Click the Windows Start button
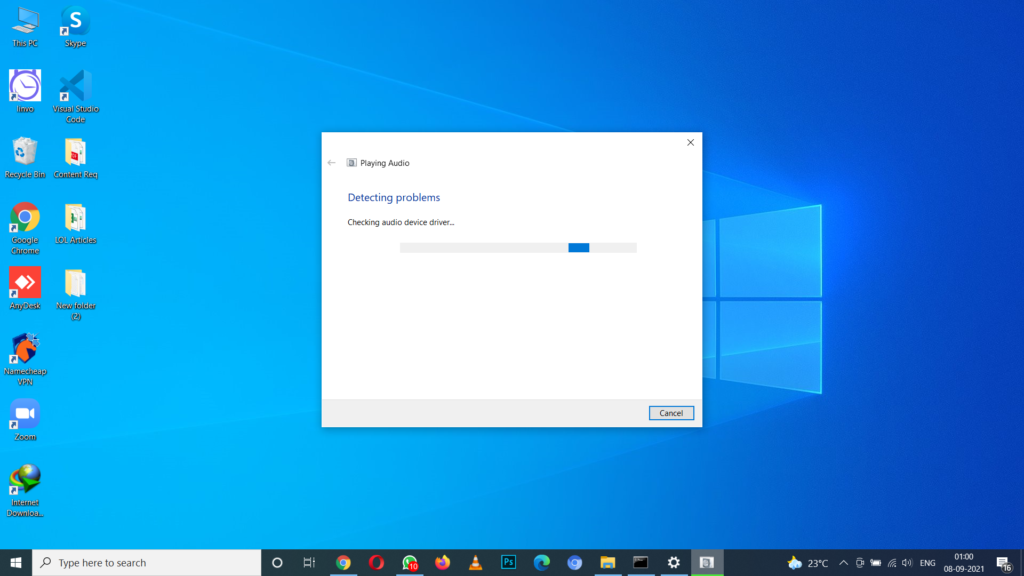Viewport: 1024px width, 576px height. tap(16, 562)
